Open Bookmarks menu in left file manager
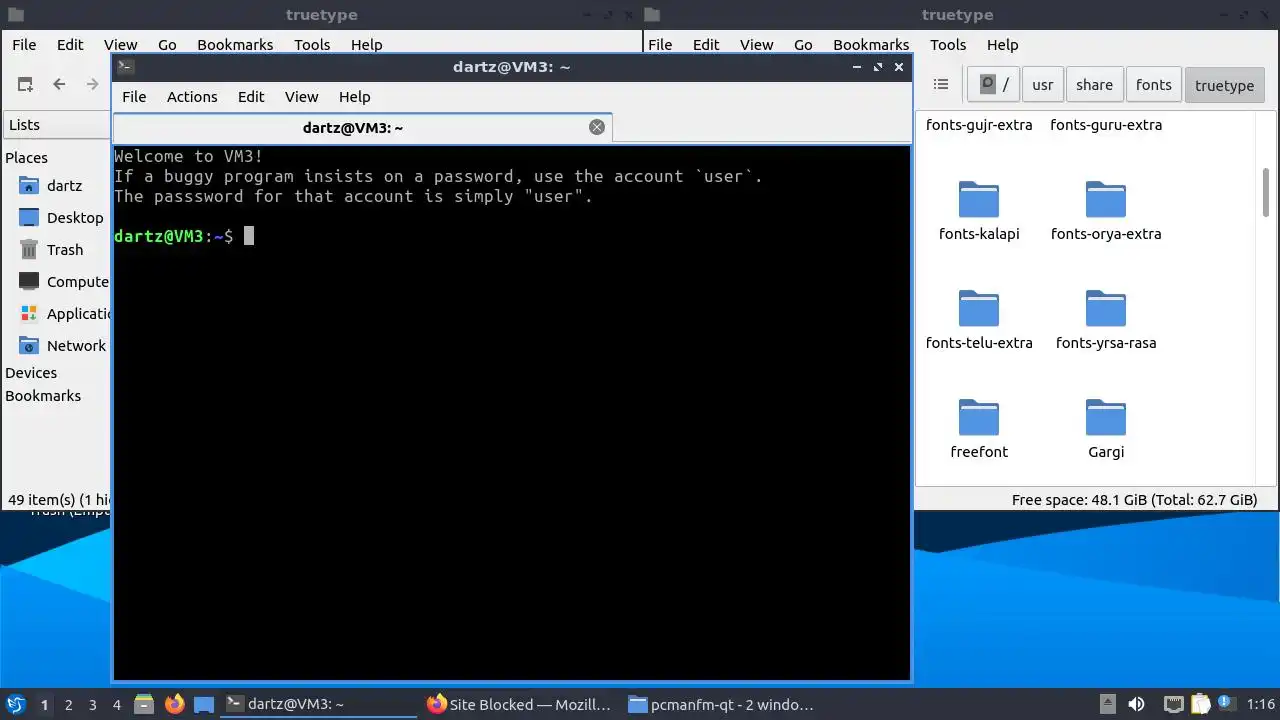The image size is (1280, 720). pyautogui.click(x=235, y=45)
